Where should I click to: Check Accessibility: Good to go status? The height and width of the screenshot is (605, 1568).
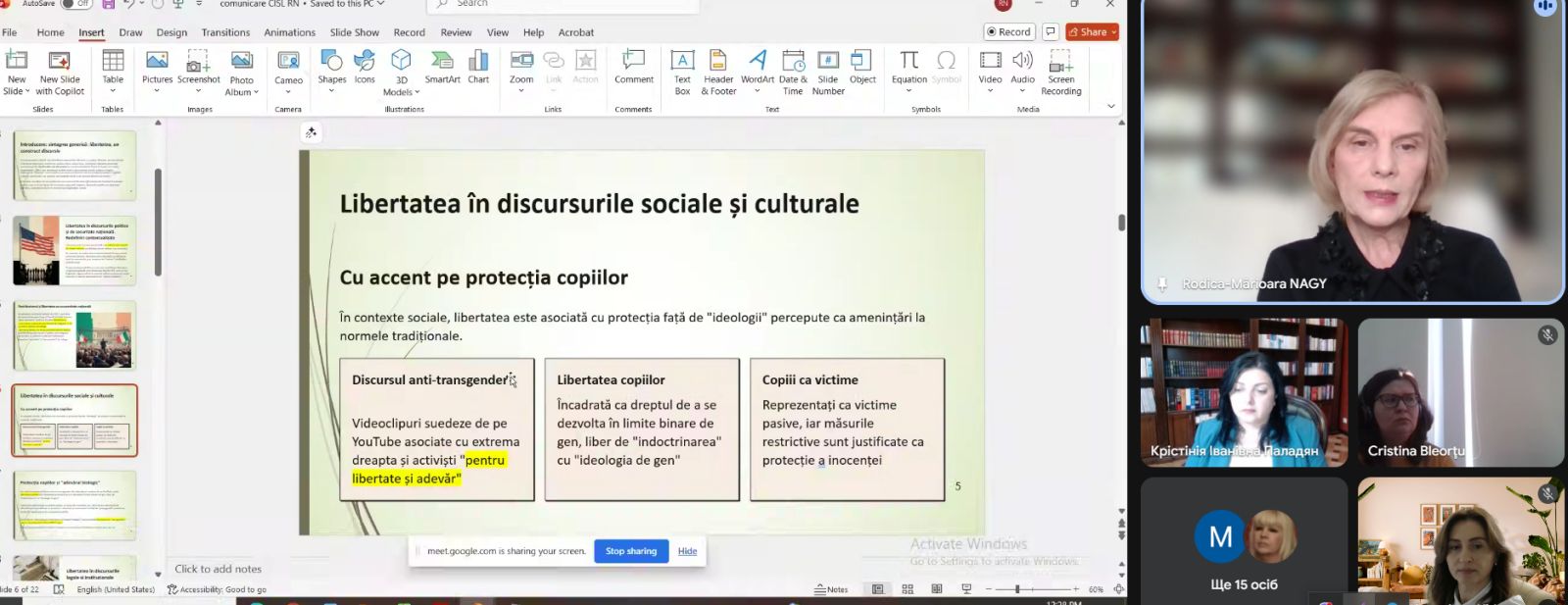click(x=217, y=589)
